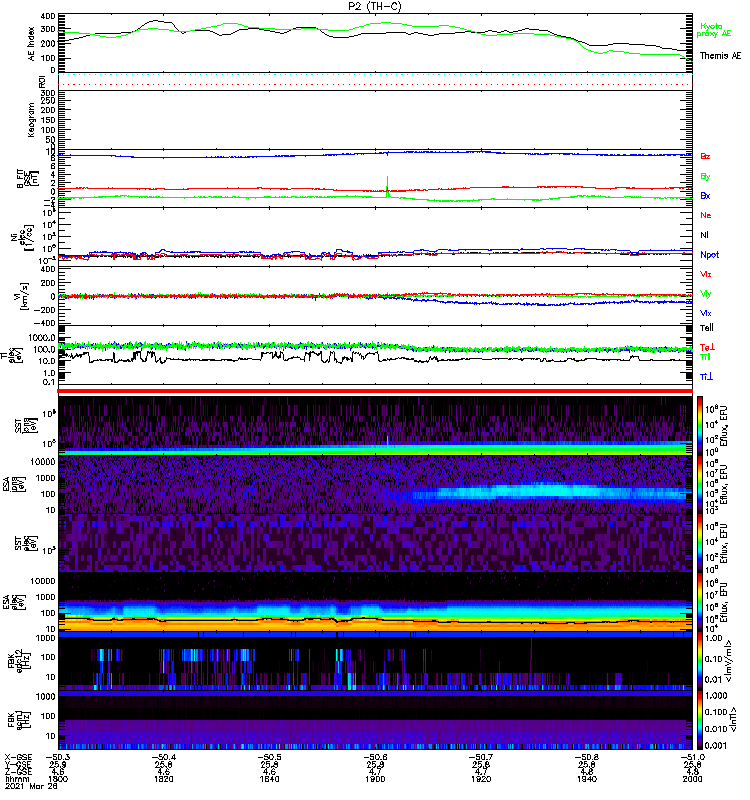
Task: Select the blue Ti perpendicular legend entry
Action: (706, 377)
